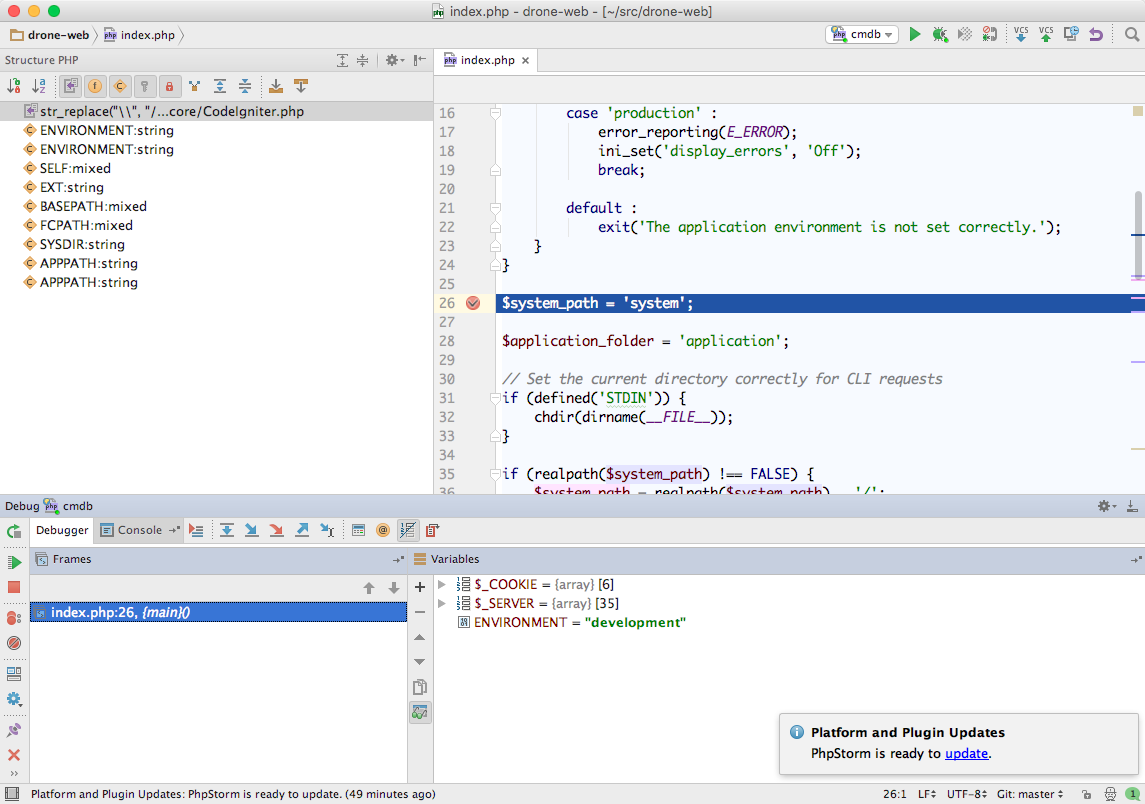Click Rerun cmdb debug icon
The image size is (1145, 804).
pos(14,532)
